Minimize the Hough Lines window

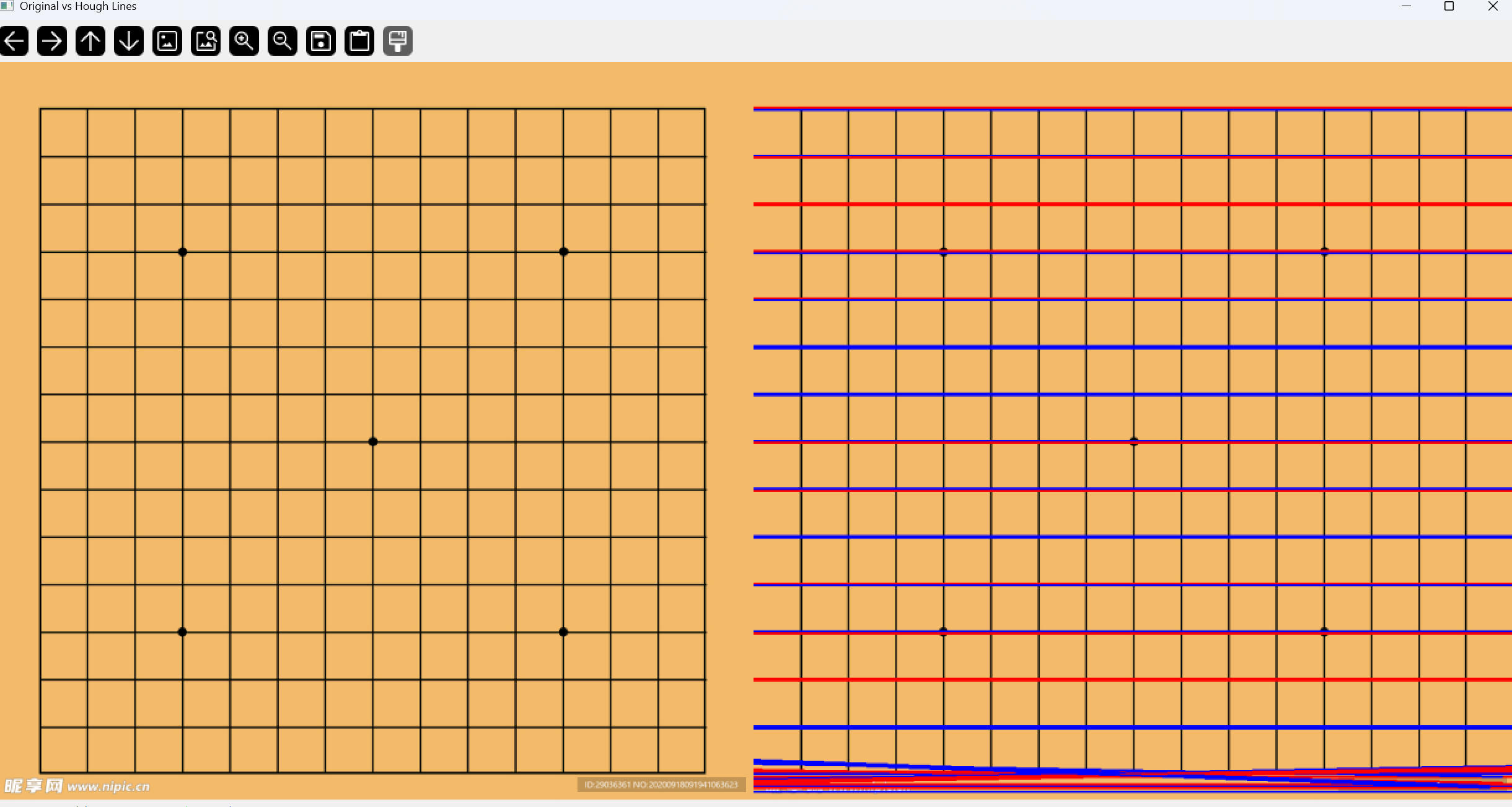[1406, 6]
